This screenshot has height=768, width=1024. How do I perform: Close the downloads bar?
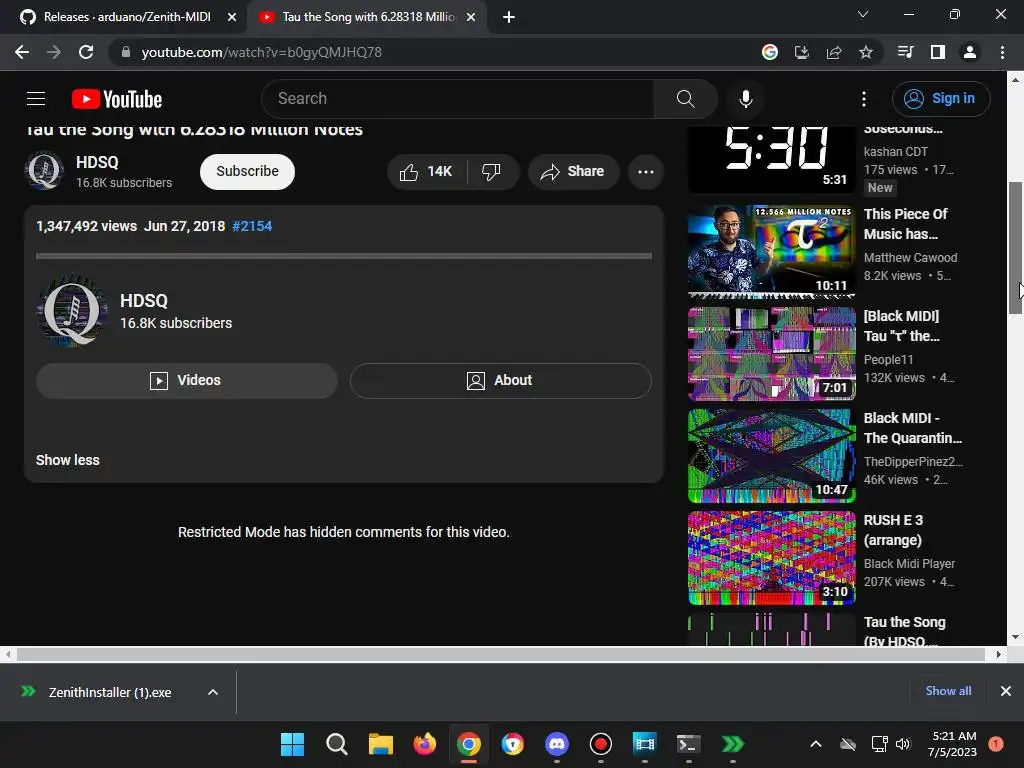(1005, 691)
